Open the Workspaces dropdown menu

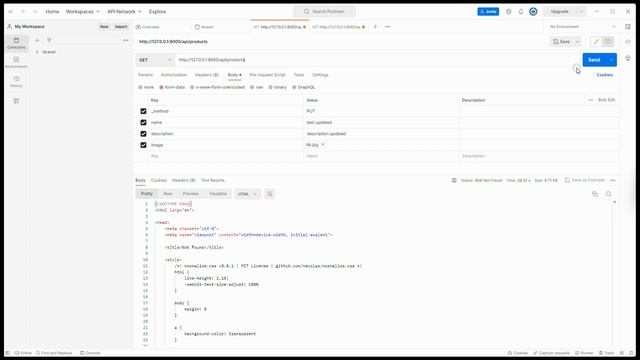(x=82, y=12)
